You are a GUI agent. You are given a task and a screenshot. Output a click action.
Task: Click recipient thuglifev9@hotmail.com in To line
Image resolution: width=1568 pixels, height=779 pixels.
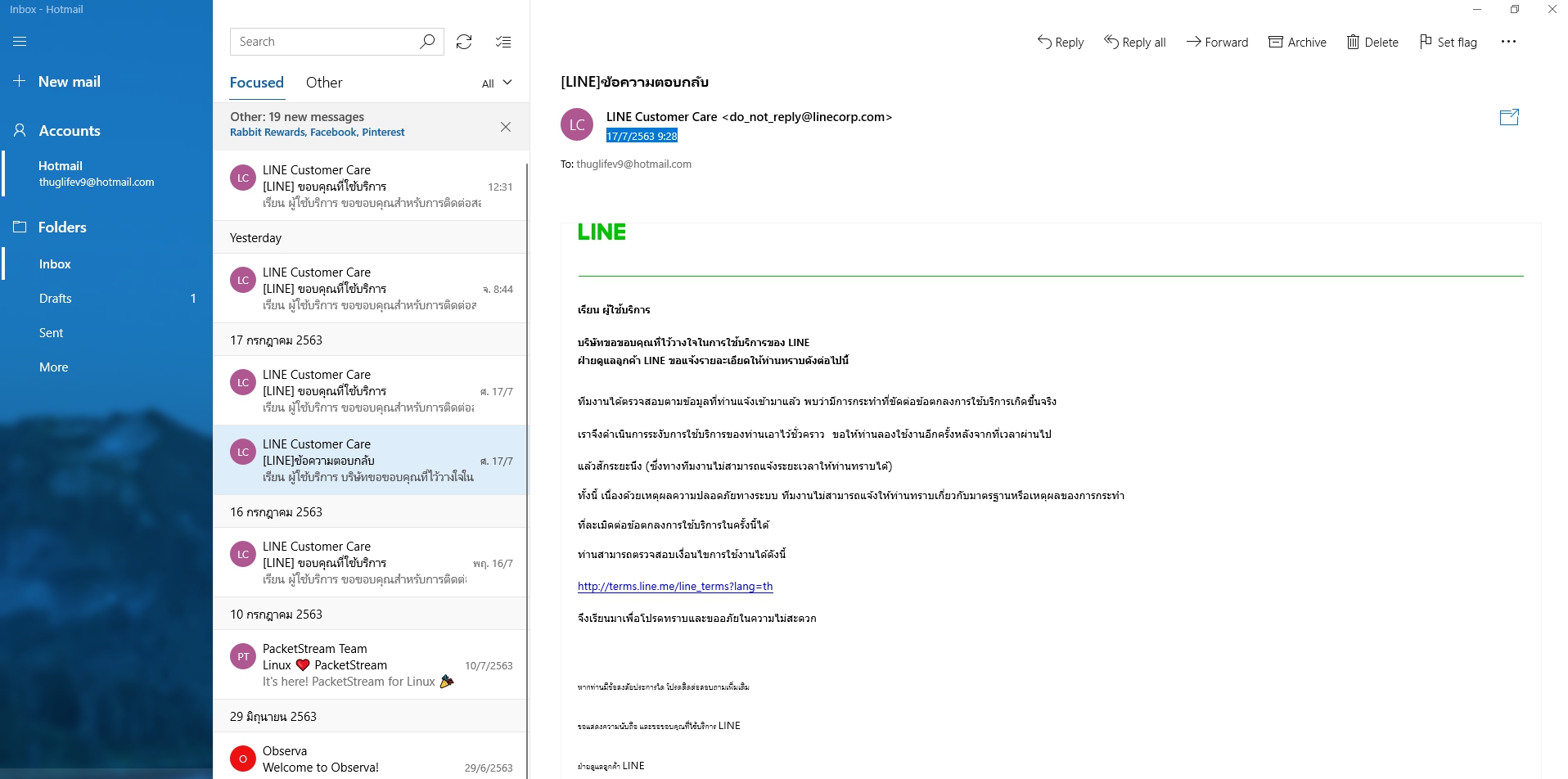[633, 164]
